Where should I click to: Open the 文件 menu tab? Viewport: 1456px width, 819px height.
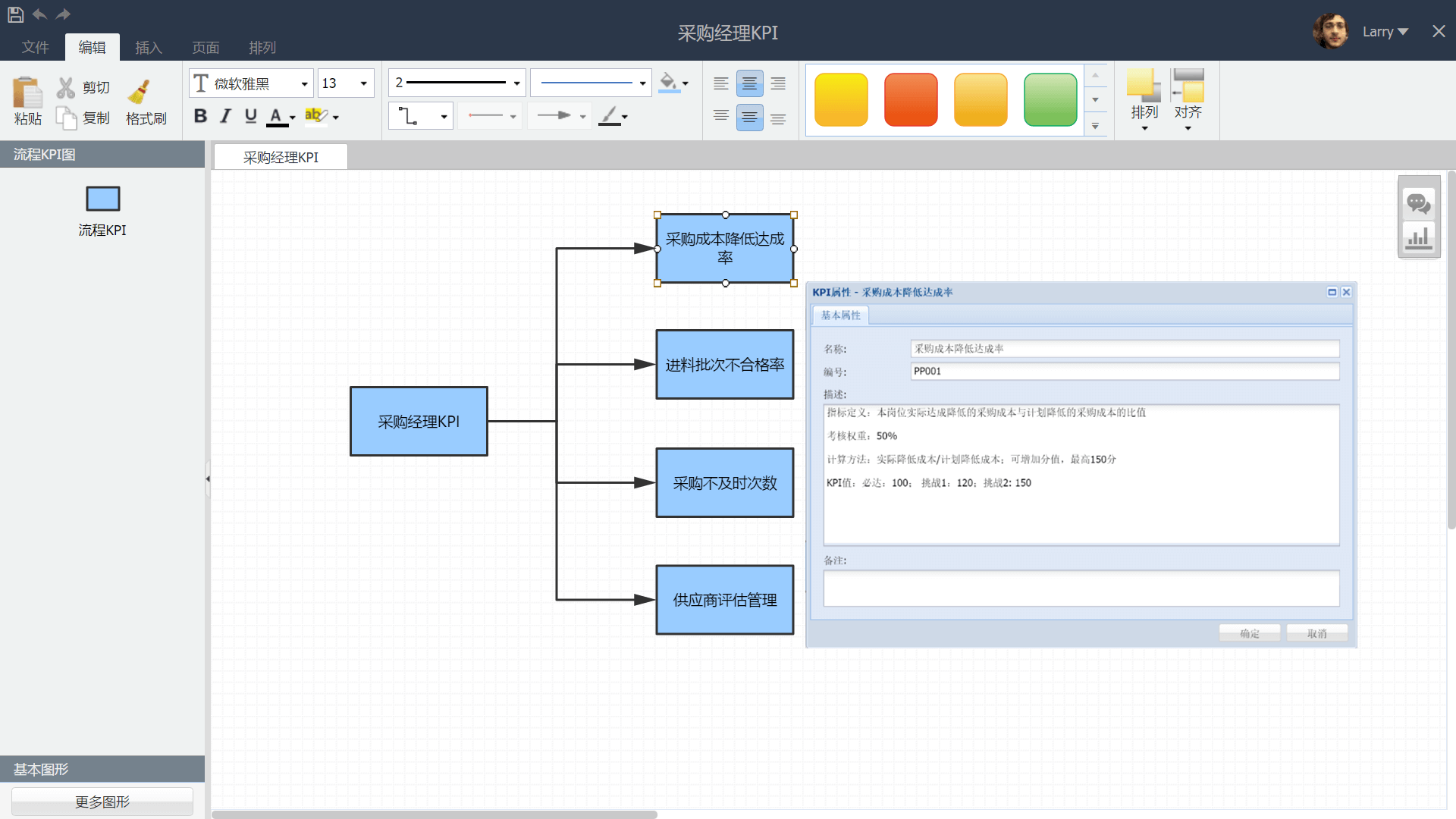pyautogui.click(x=35, y=48)
